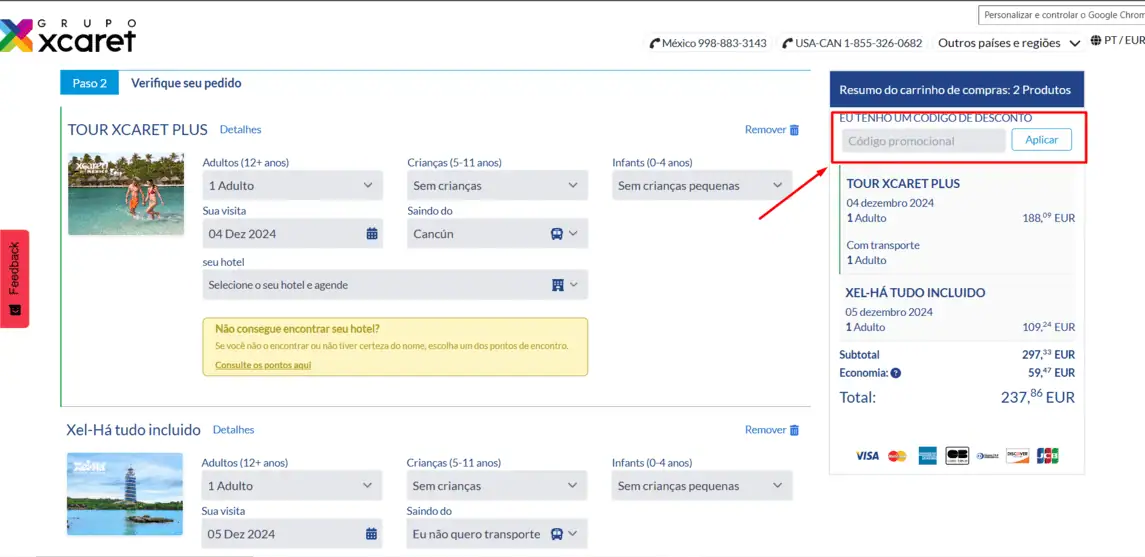Viewport: 1145px width, 557px height.
Task: Click the 59,47 EUR Economia value
Action: click(x=1052, y=372)
